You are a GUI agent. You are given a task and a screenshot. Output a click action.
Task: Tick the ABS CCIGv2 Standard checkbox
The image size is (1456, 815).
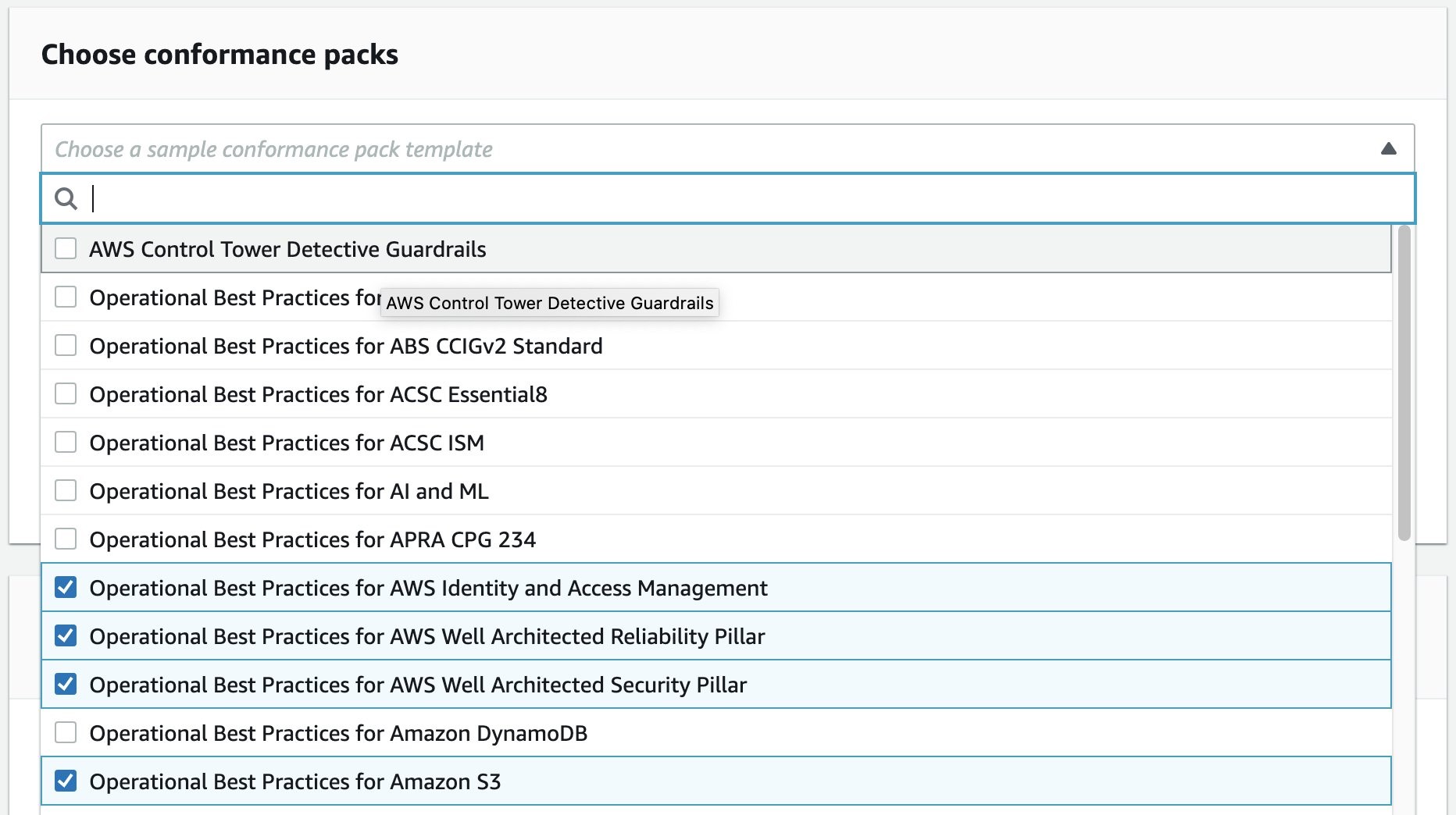pyautogui.click(x=66, y=346)
